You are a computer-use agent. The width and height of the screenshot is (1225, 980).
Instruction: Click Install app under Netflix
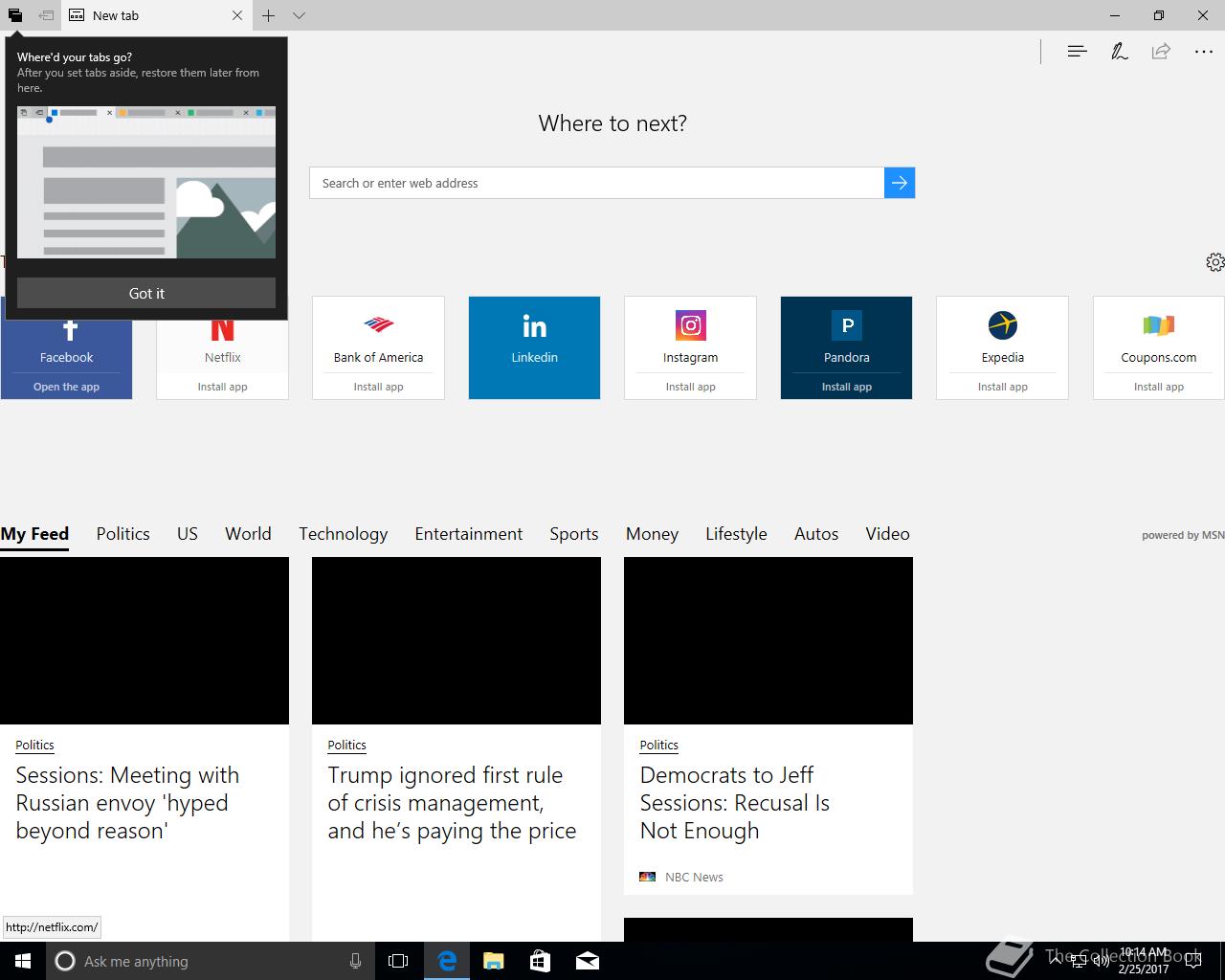(222, 387)
